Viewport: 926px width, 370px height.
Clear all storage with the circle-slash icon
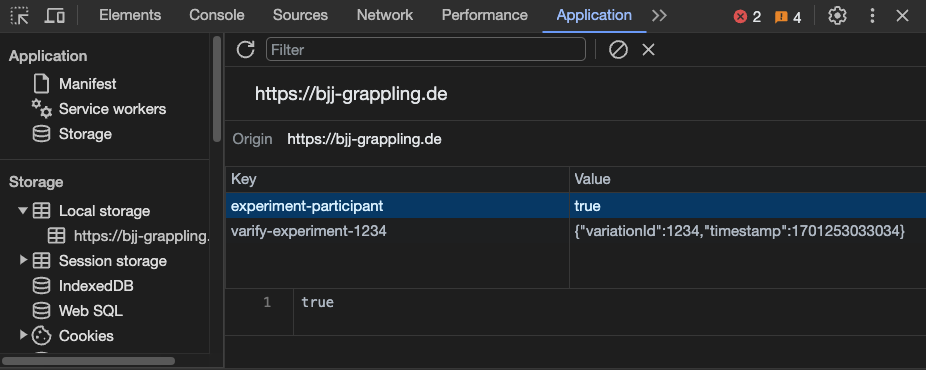point(618,50)
